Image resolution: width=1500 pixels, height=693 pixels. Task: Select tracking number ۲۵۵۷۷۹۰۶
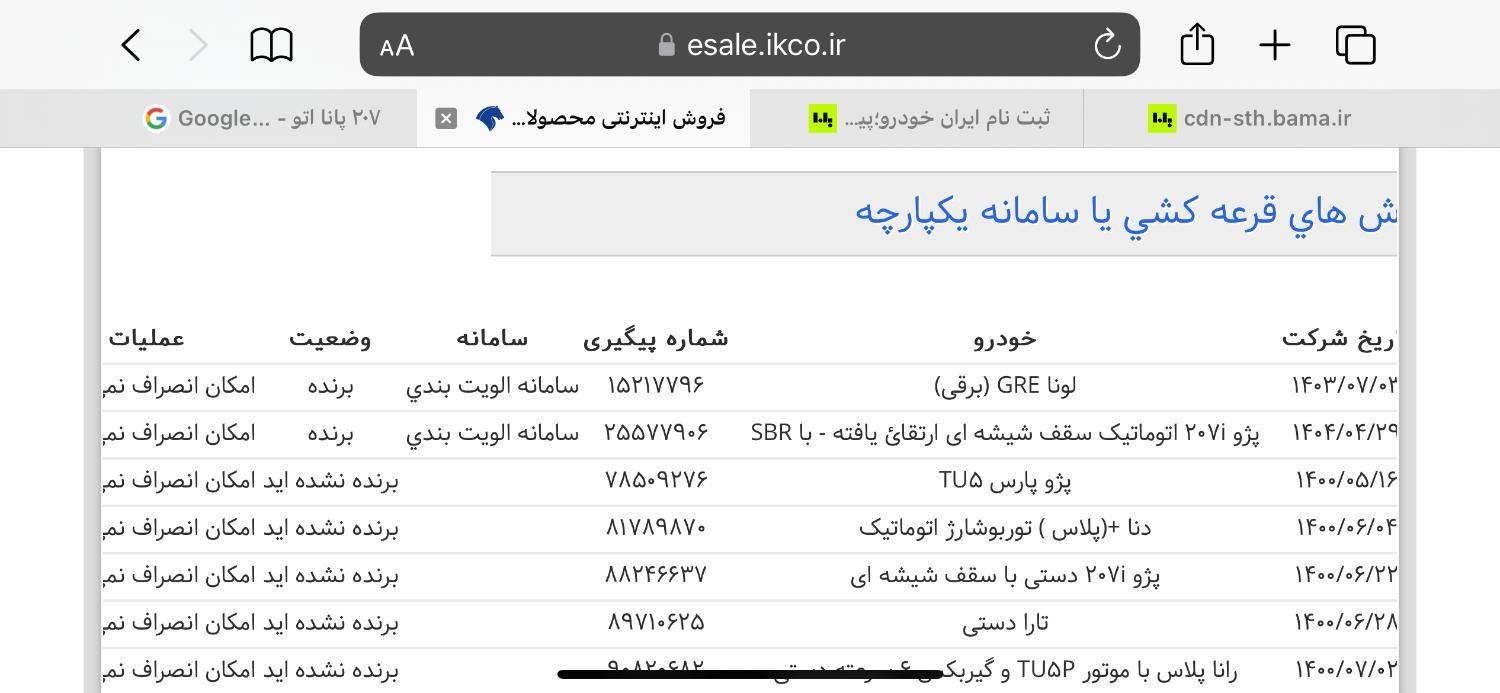coord(656,433)
